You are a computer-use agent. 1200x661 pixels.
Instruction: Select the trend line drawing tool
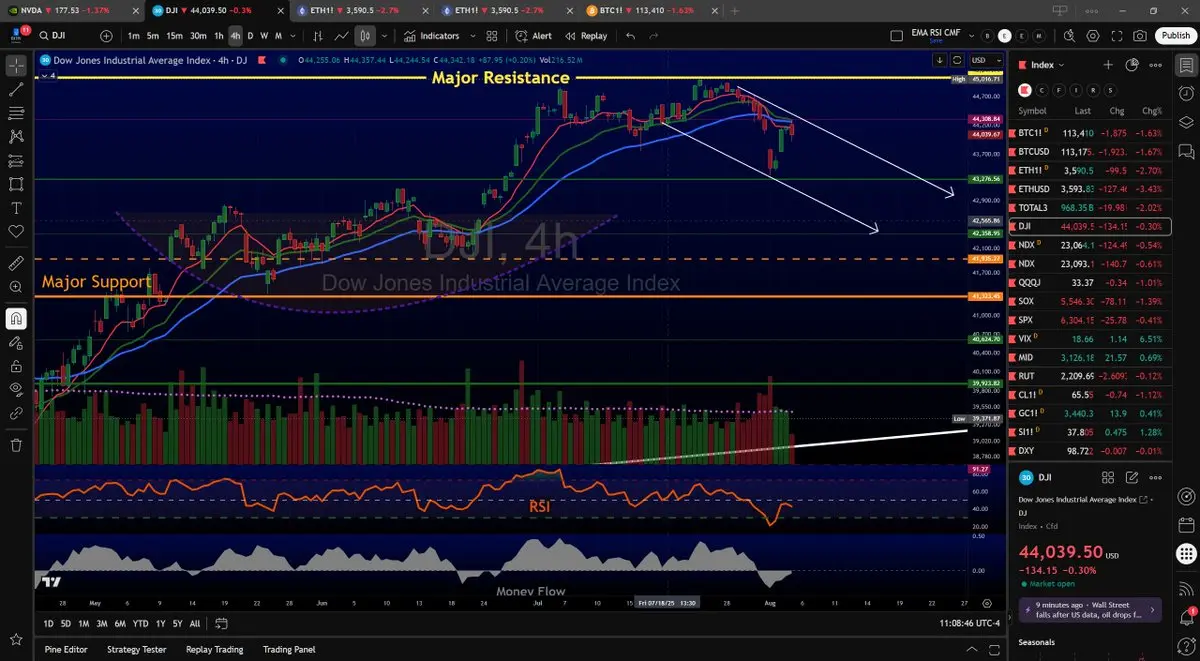(16, 89)
